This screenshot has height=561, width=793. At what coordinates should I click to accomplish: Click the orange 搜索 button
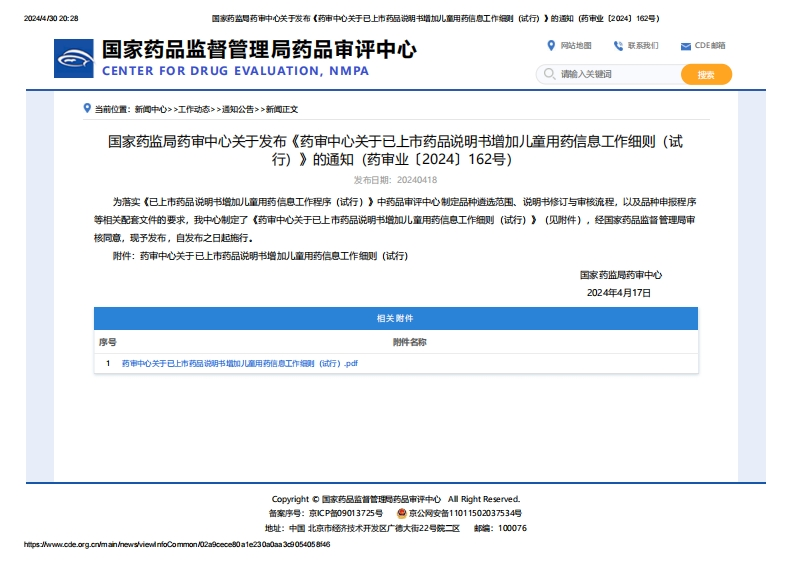[706, 74]
